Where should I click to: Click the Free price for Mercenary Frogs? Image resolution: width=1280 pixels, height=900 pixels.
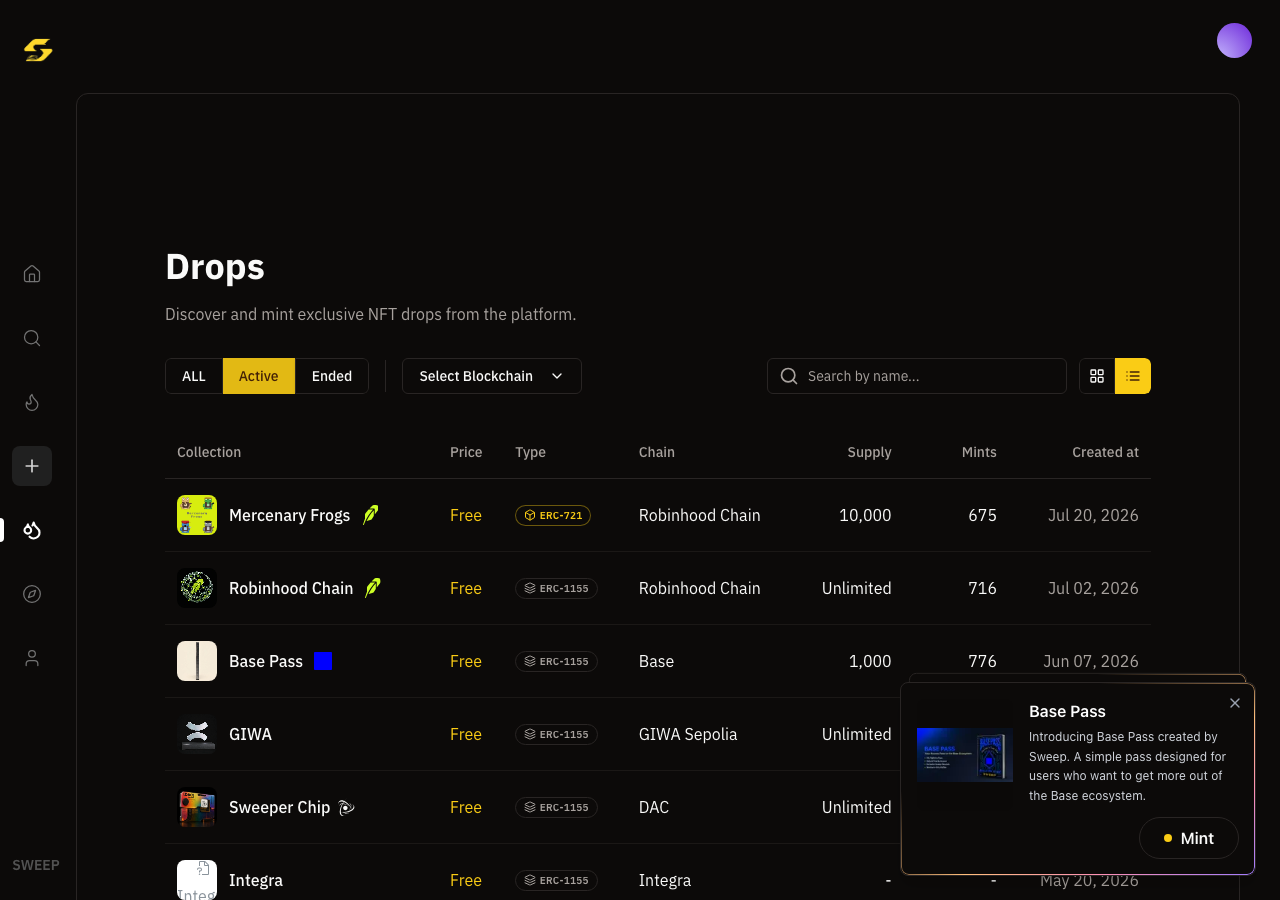466,515
